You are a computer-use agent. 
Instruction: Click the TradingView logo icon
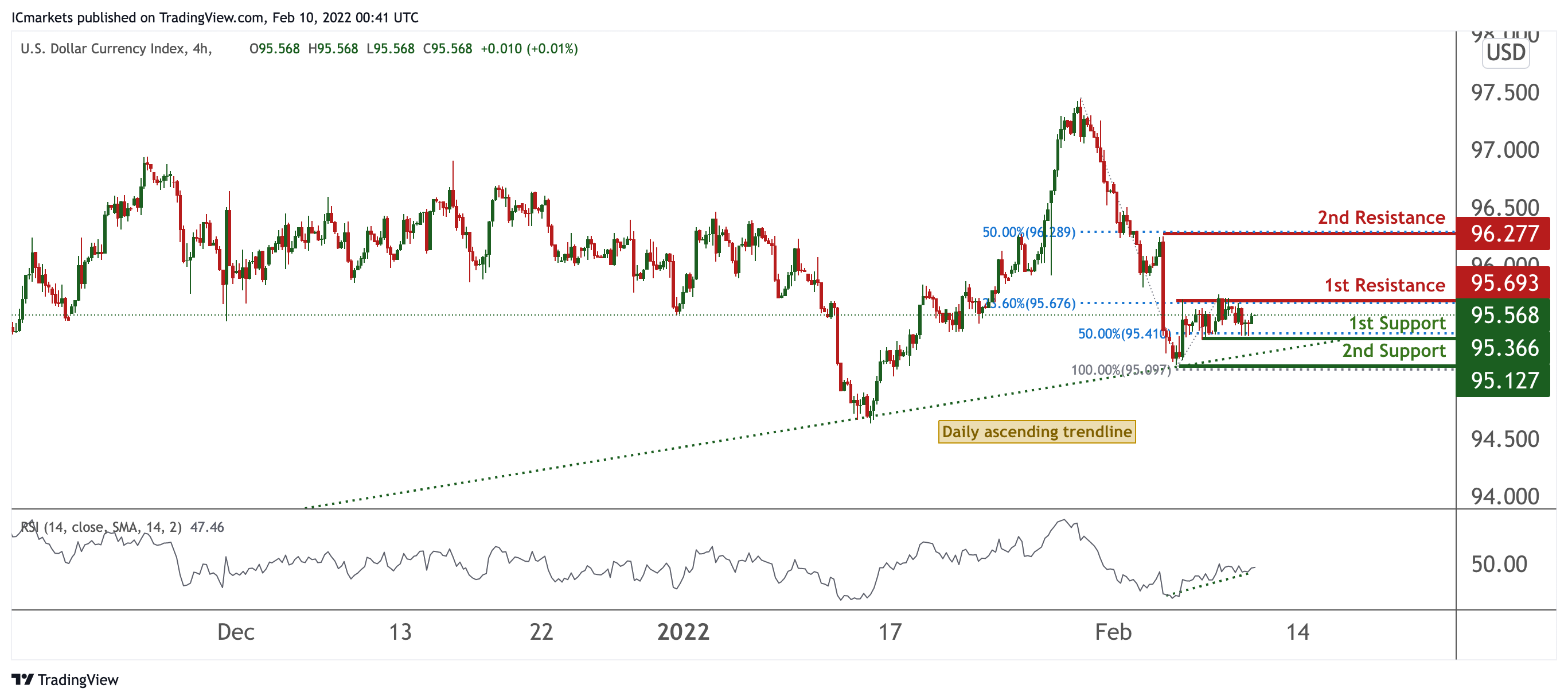click(x=22, y=679)
